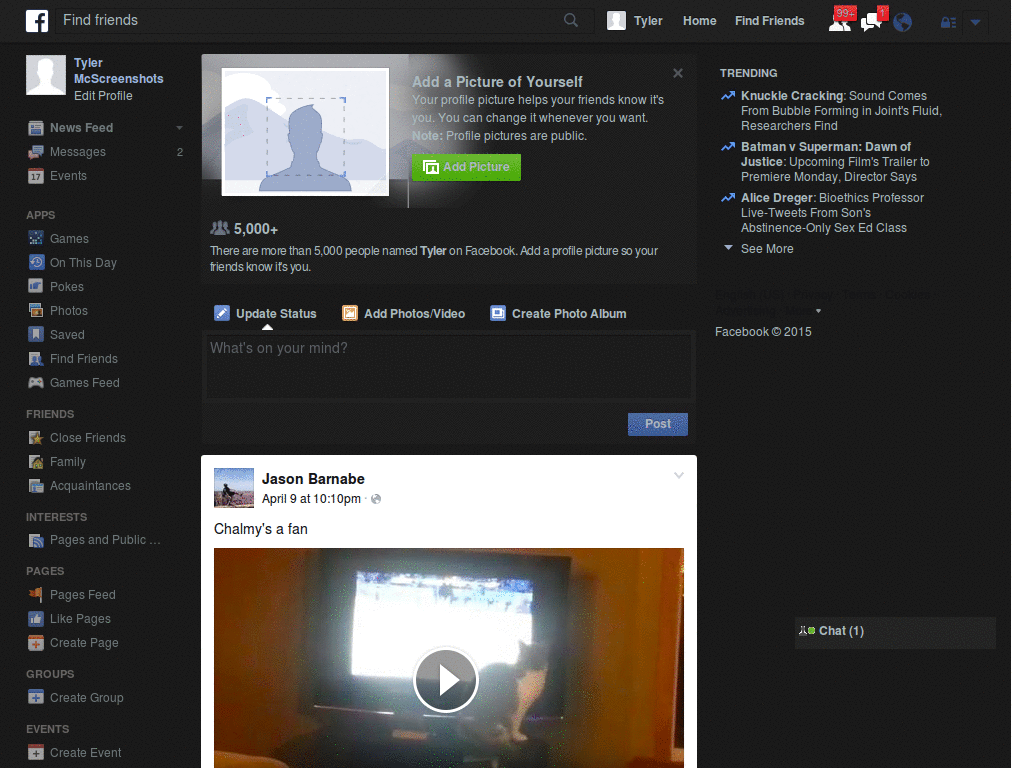The width and height of the screenshot is (1024, 768).
Task: Click Pokes icon in sidebar
Action: (x=36, y=286)
